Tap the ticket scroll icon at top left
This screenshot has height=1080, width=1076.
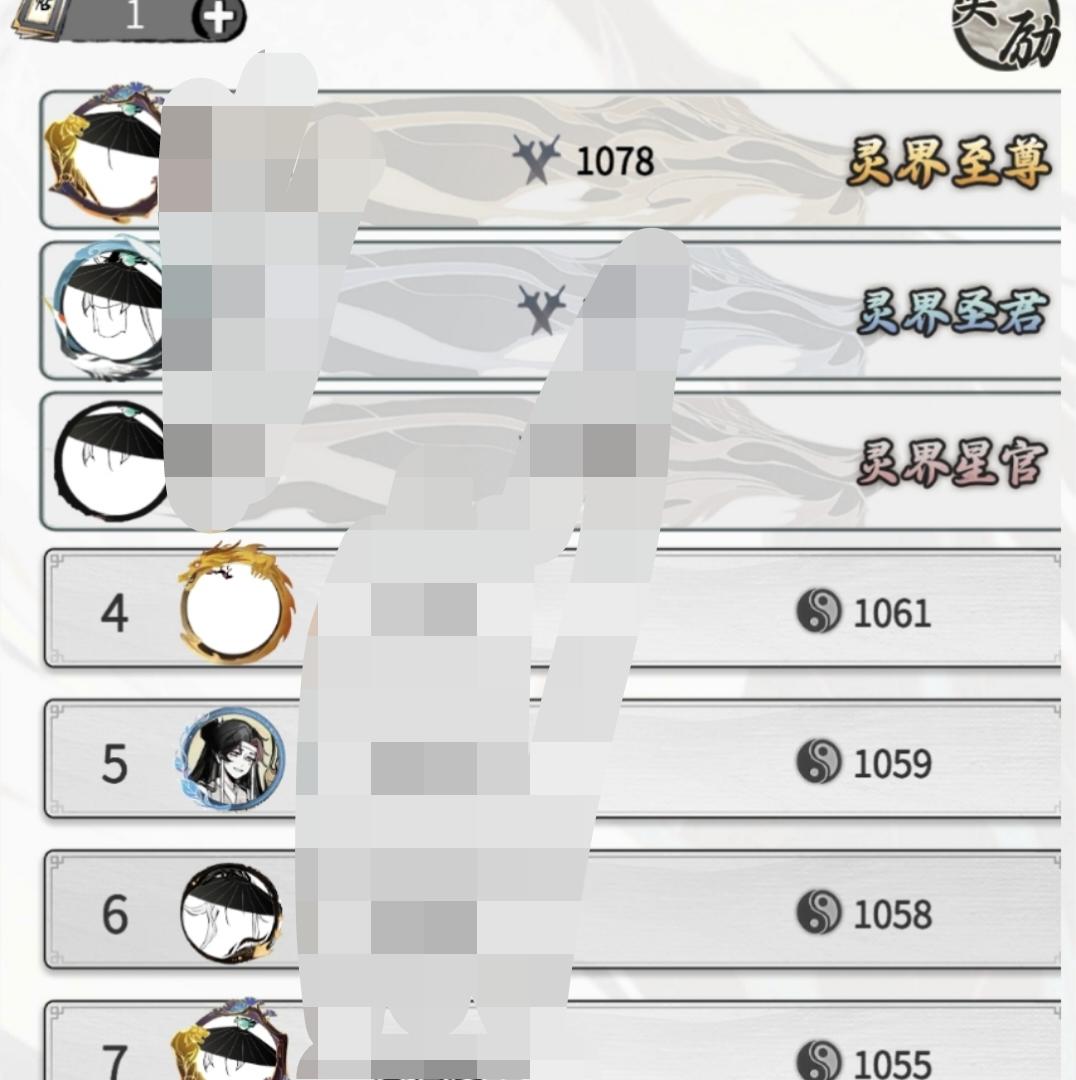click(x=41, y=17)
